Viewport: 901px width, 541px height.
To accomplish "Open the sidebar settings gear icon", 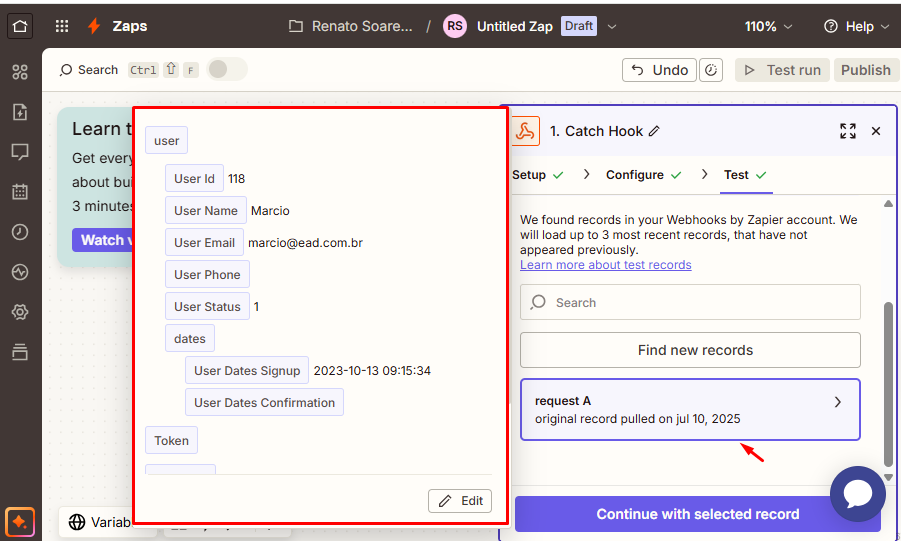I will [x=20, y=312].
